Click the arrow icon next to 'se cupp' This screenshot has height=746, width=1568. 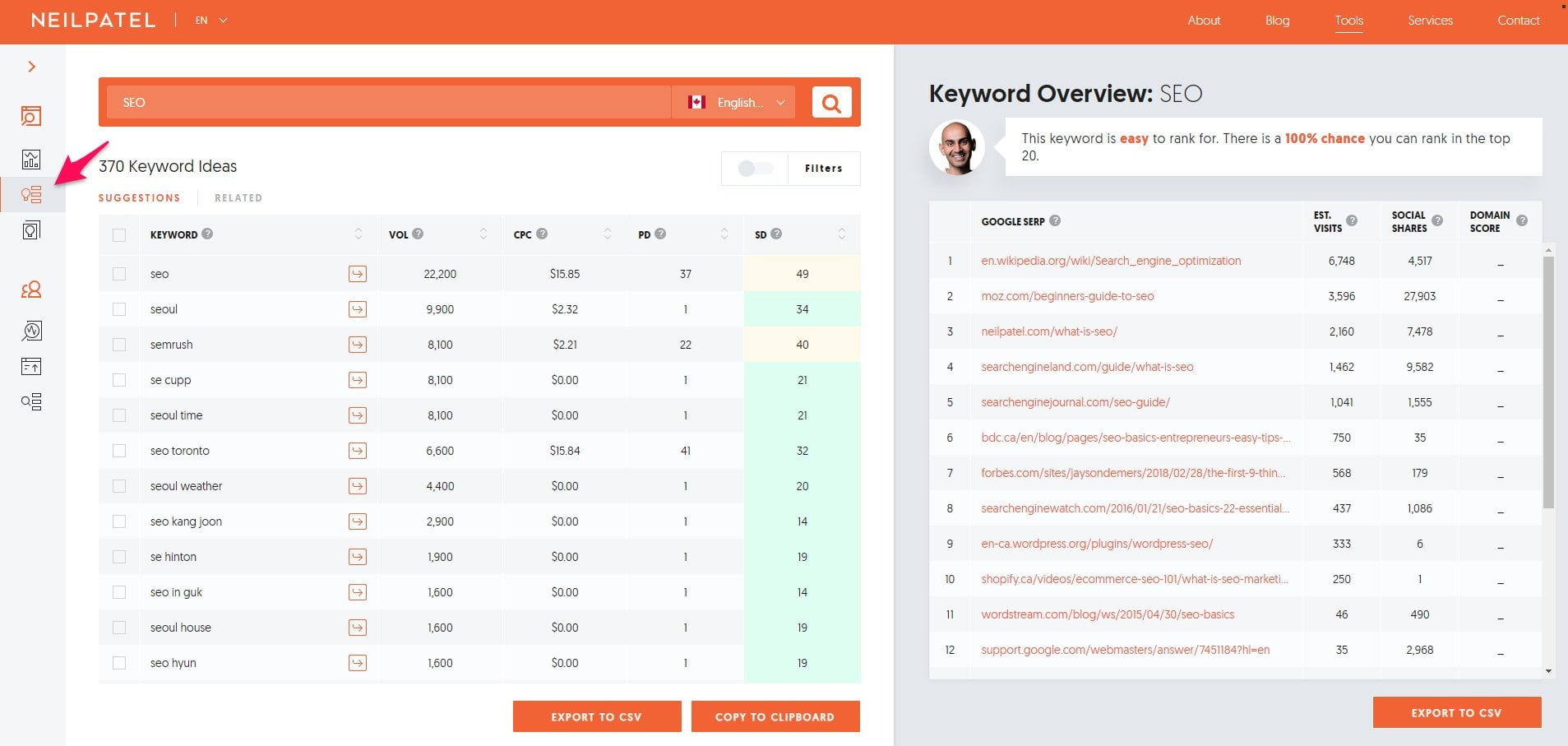pos(358,380)
